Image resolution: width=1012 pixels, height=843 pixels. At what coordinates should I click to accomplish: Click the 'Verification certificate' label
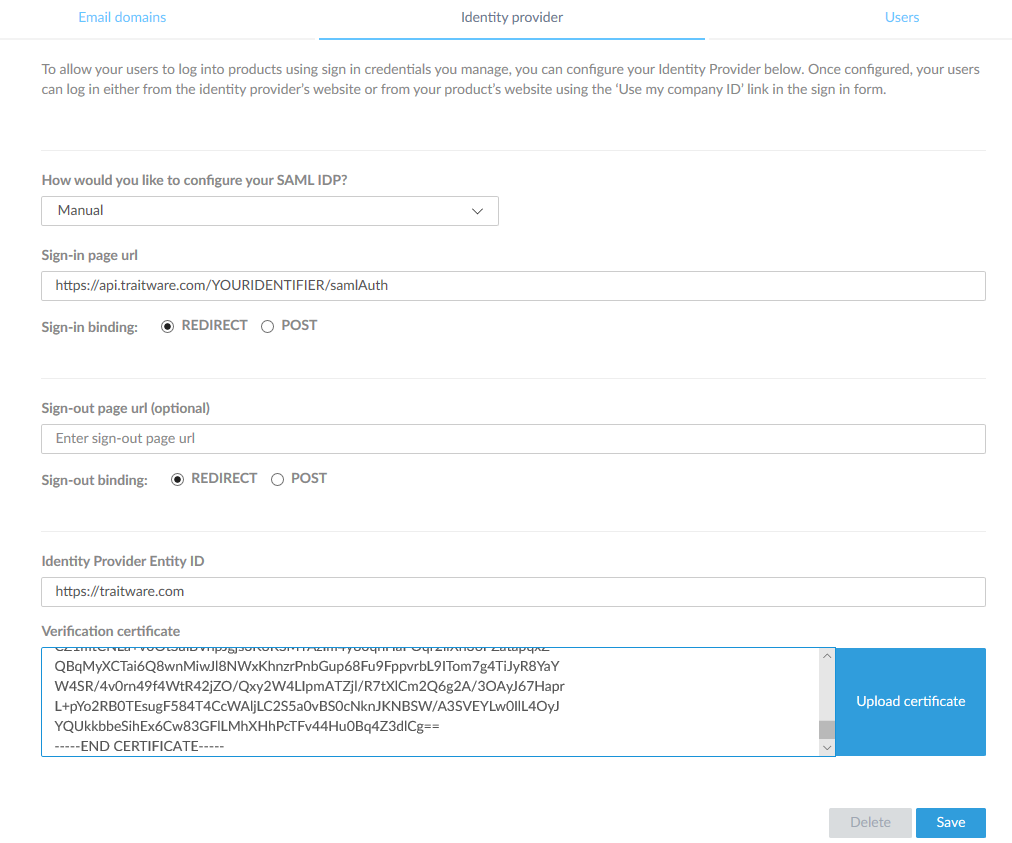click(111, 631)
